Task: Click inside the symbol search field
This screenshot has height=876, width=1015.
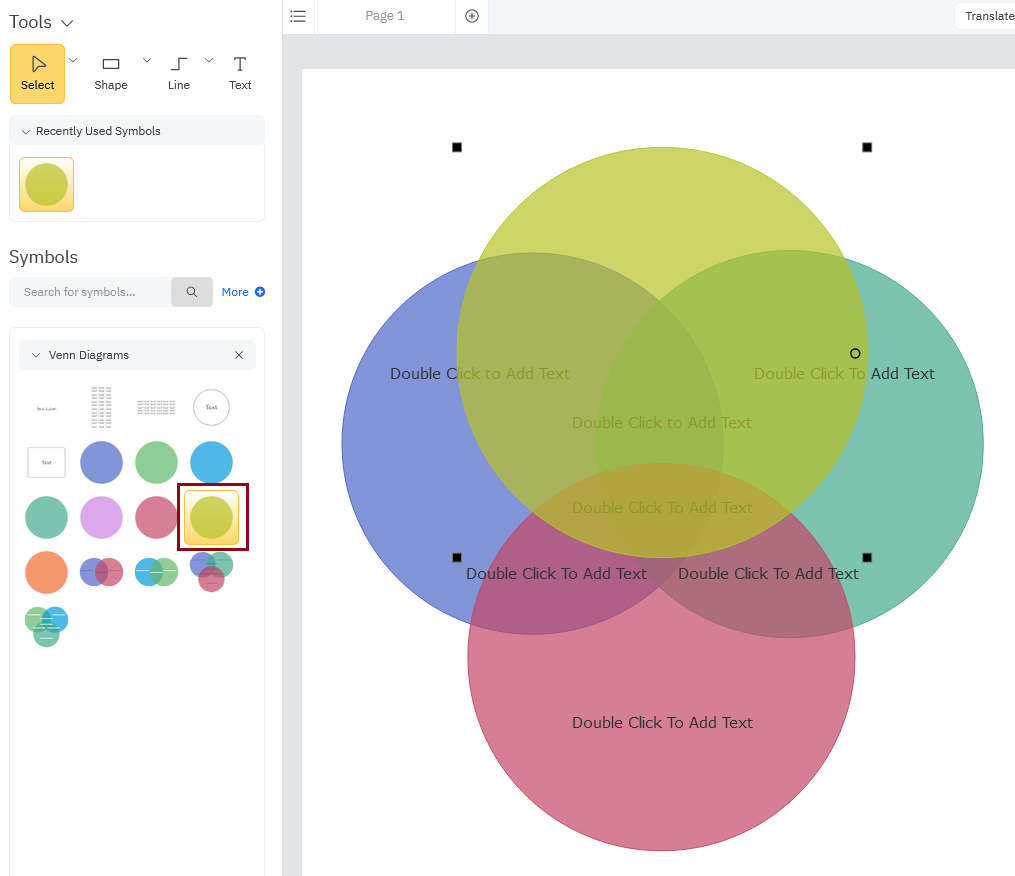Action: pos(90,291)
